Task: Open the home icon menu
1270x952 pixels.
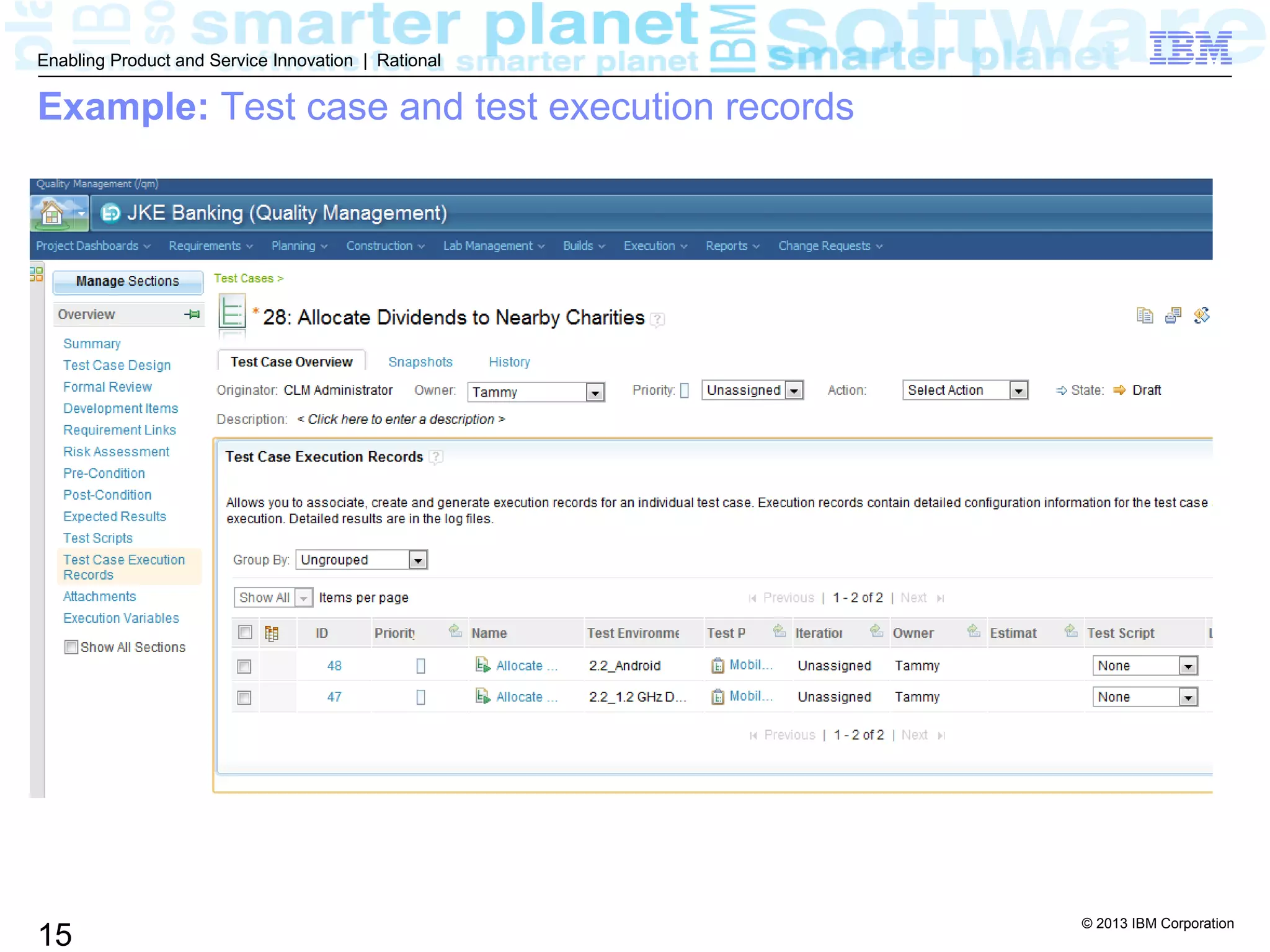Action: (x=60, y=213)
